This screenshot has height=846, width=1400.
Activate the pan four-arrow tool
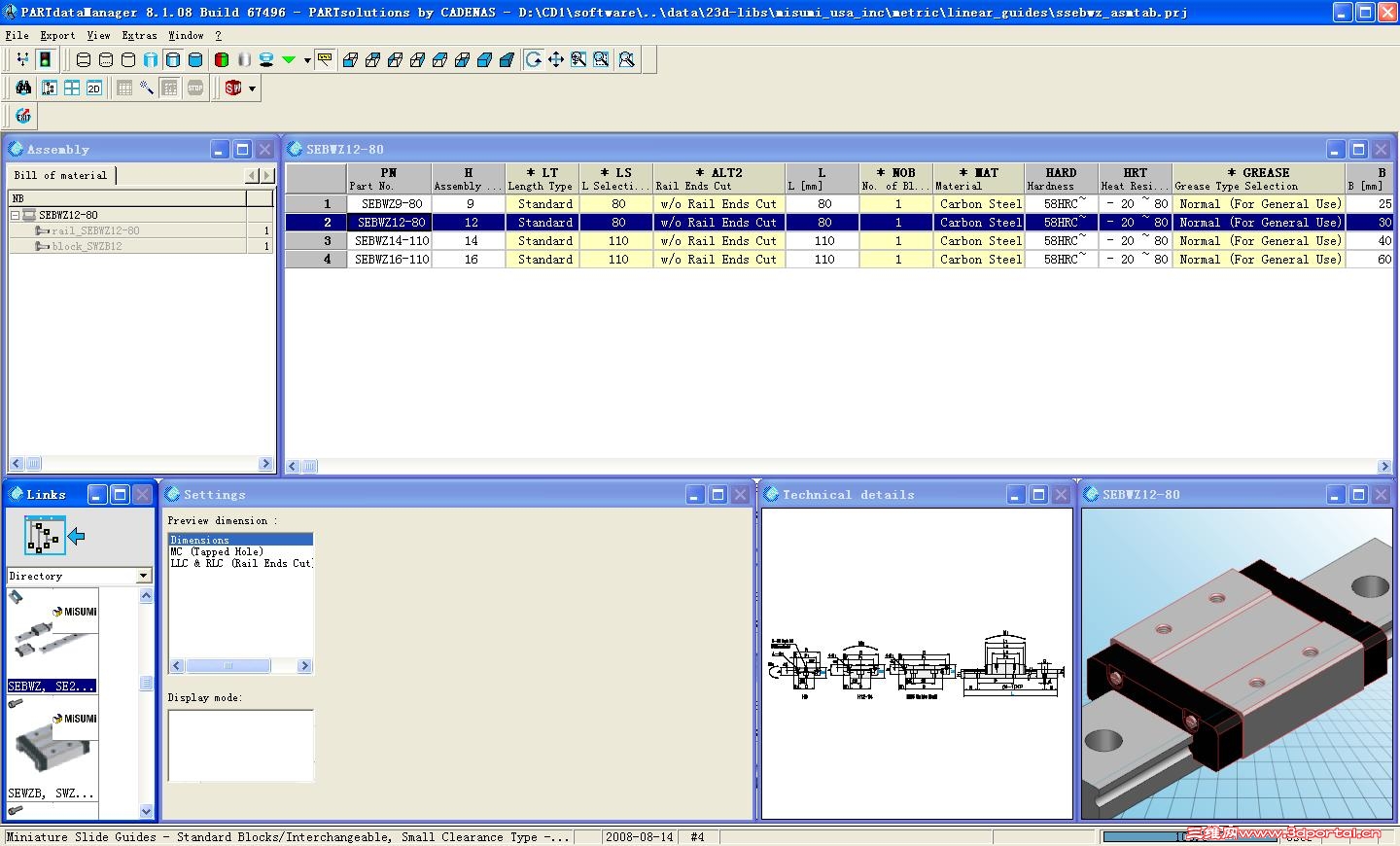556,59
